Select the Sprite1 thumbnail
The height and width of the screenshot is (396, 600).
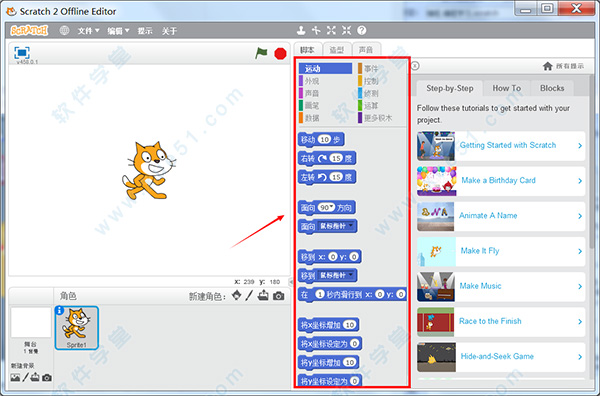pos(77,328)
